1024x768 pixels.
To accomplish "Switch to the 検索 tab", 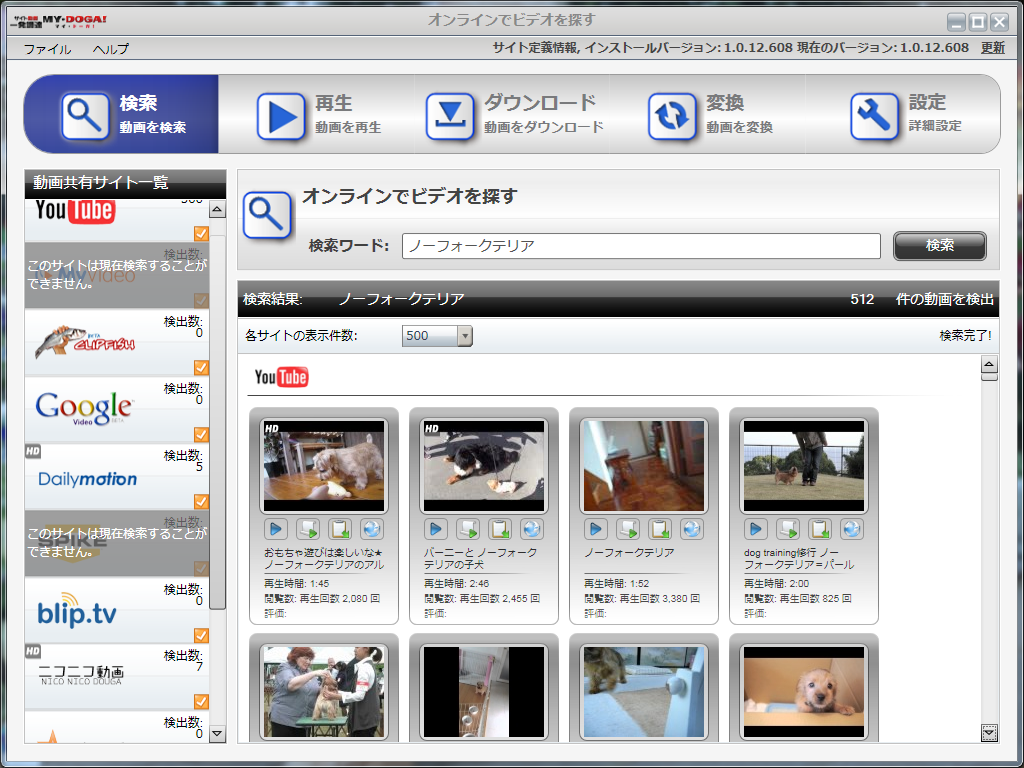I will [x=121, y=114].
